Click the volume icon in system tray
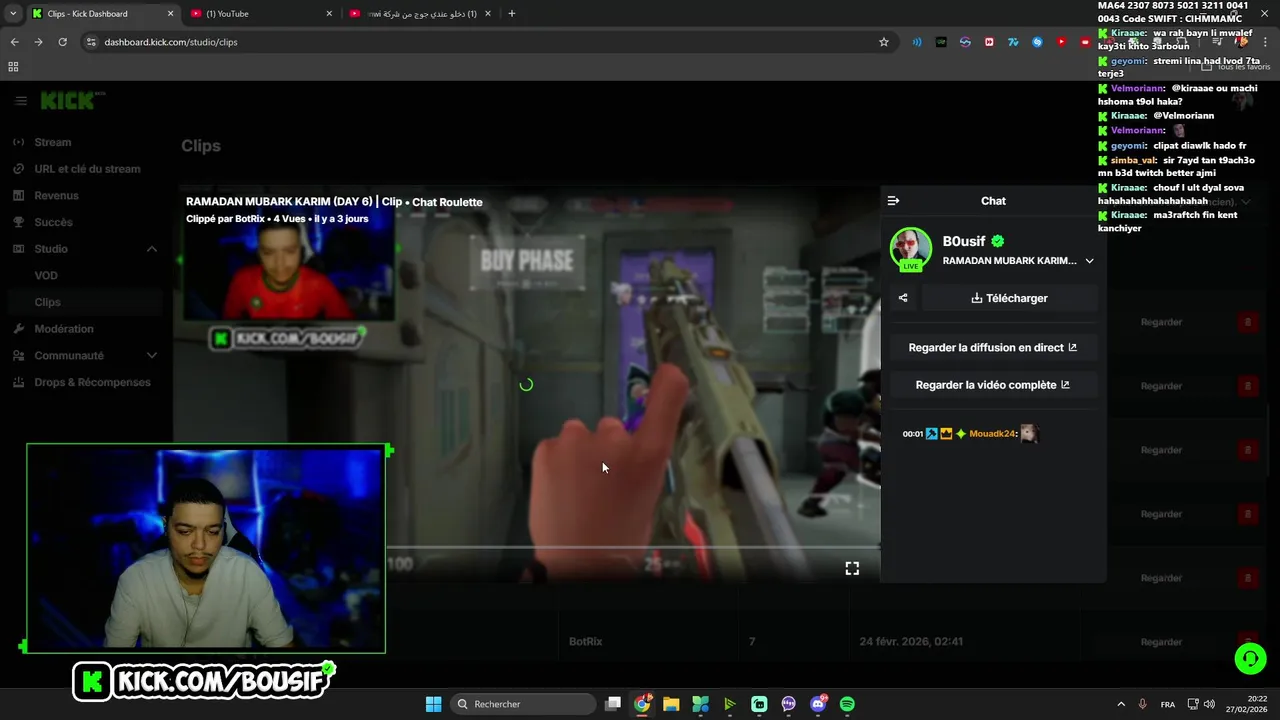This screenshot has width=1280, height=720. click(1210, 704)
